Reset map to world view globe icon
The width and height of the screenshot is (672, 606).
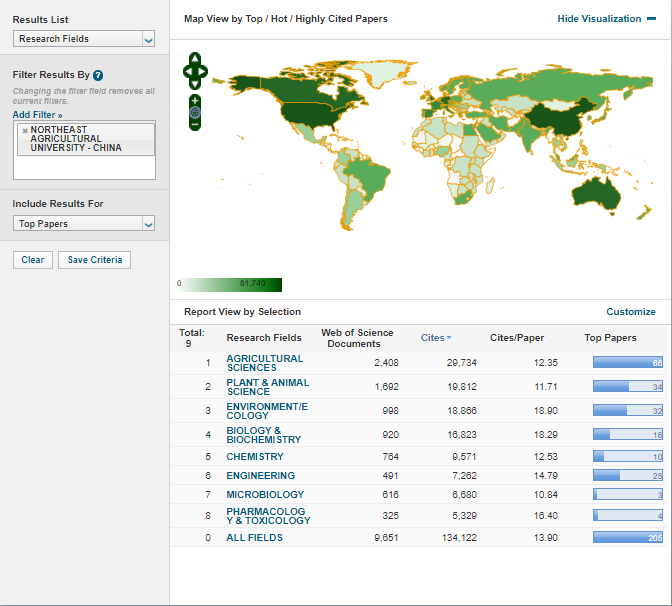coord(195,113)
